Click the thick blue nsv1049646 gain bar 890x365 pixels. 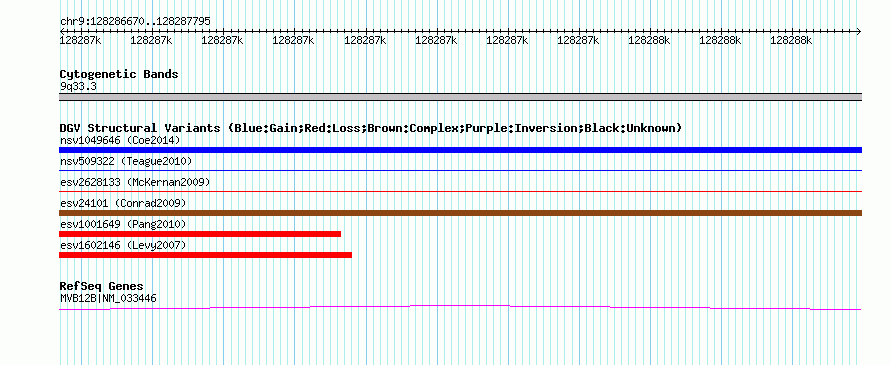click(x=460, y=150)
